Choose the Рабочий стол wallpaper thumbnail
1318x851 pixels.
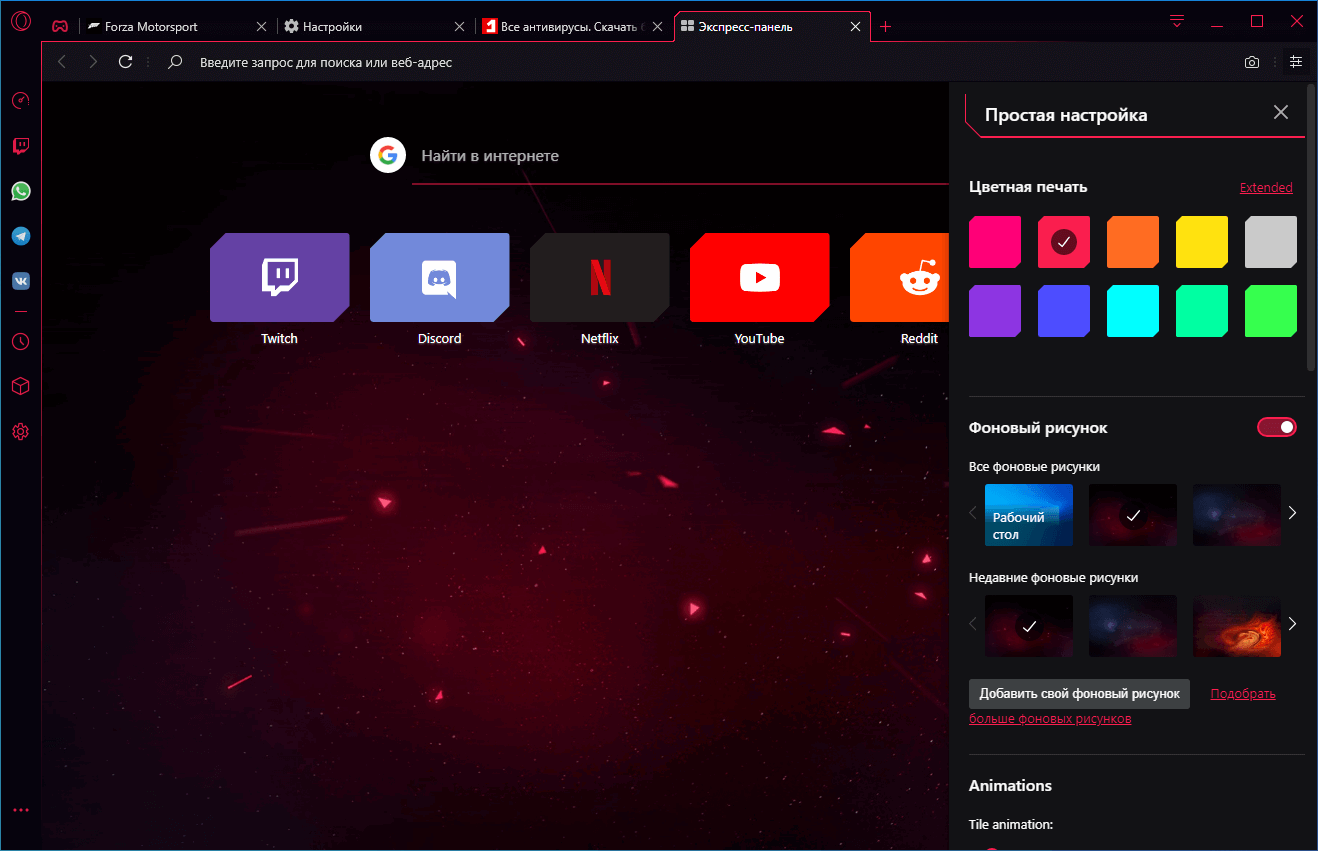point(1029,515)
